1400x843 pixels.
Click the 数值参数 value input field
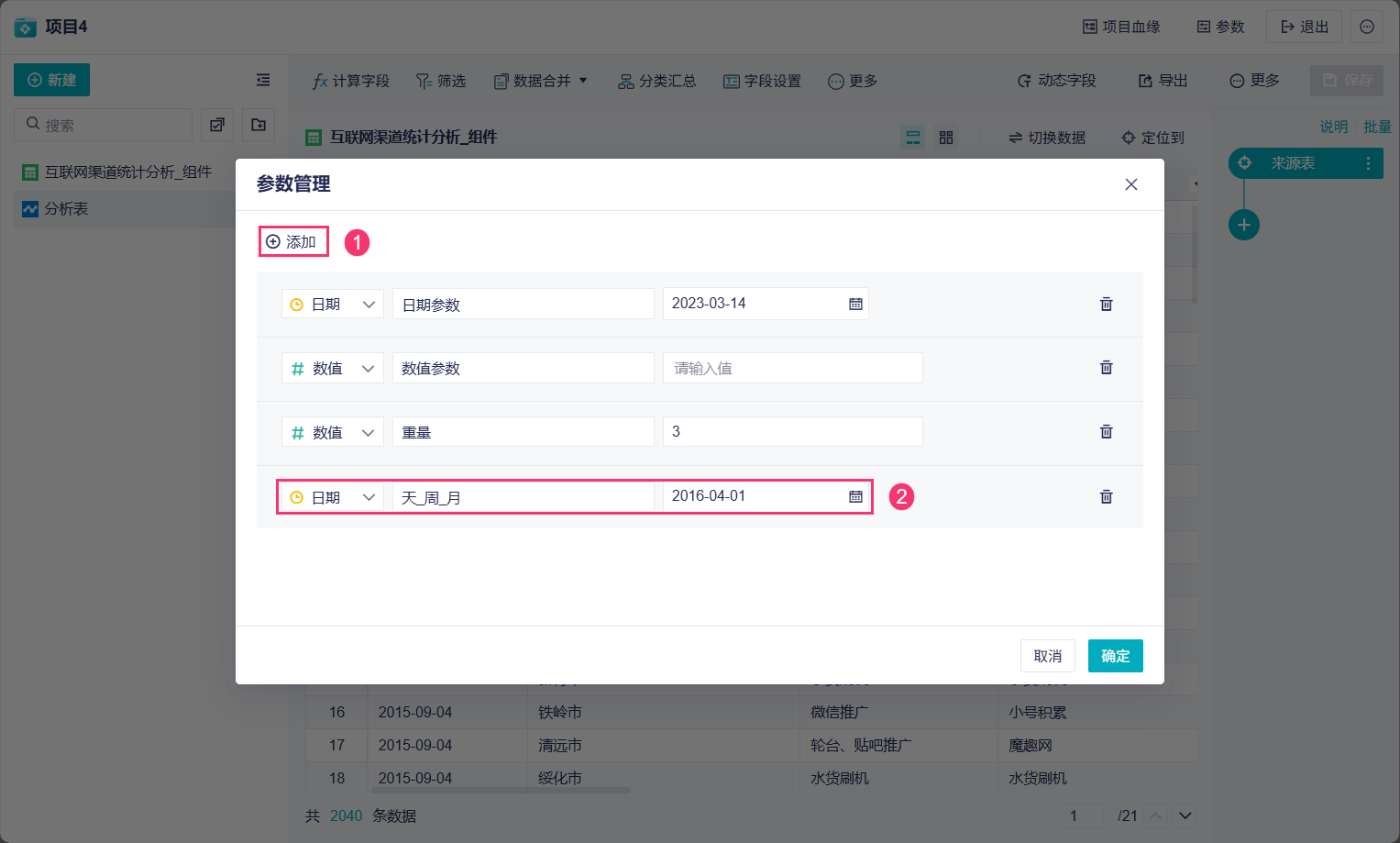coord(792,369)
